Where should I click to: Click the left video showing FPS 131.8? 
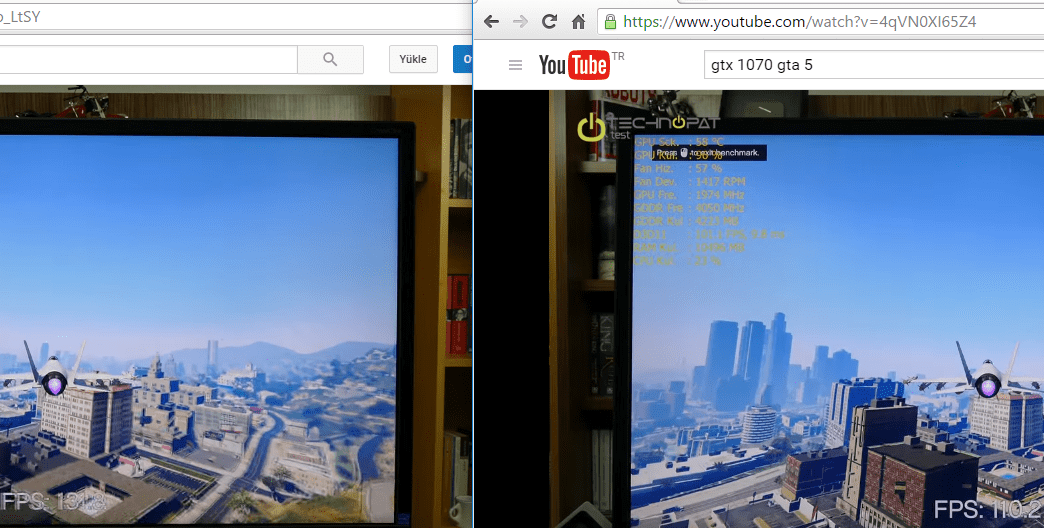click(x=236, y=306)
